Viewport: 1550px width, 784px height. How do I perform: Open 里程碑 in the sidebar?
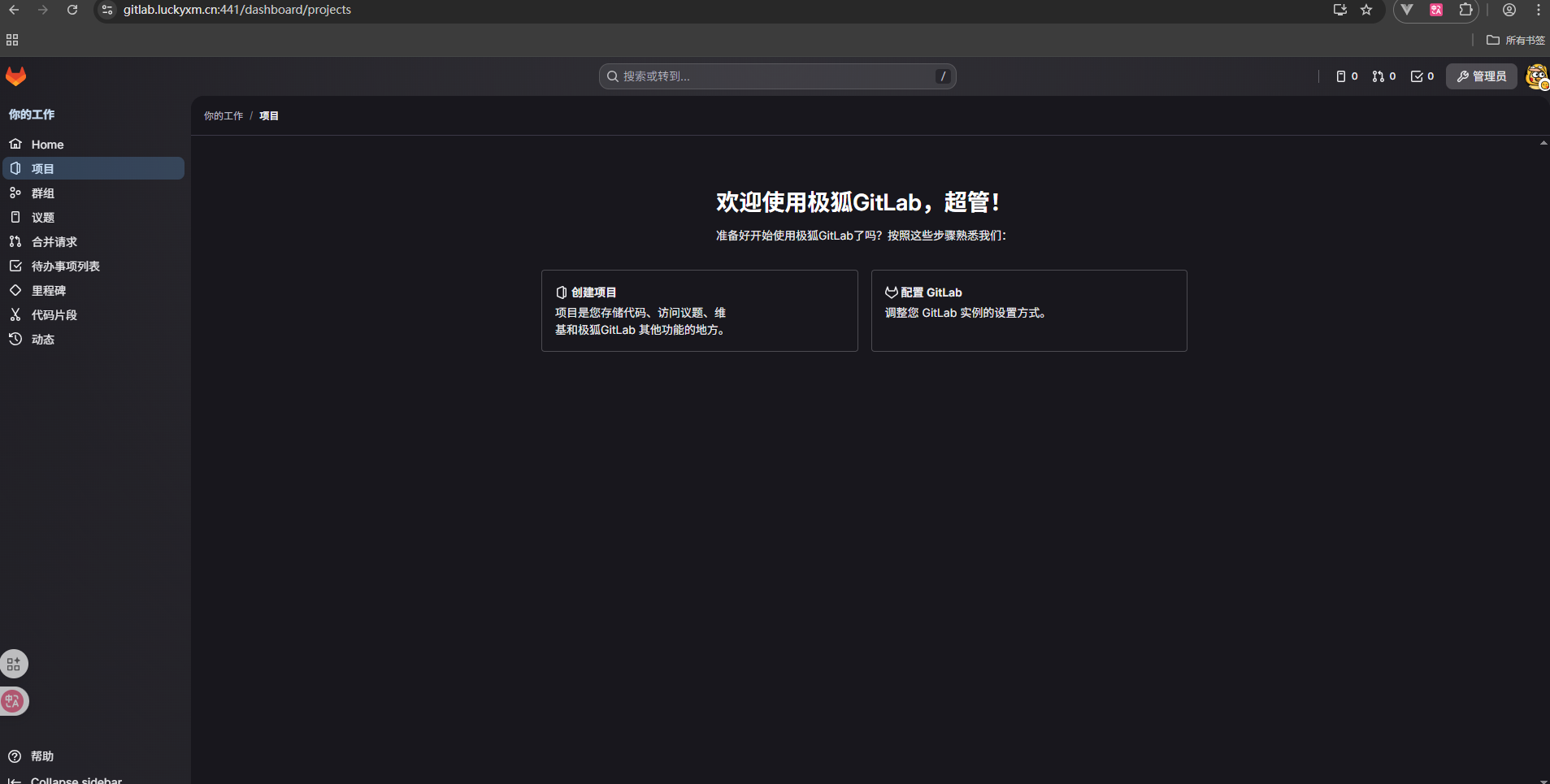(x=93, y=291)
